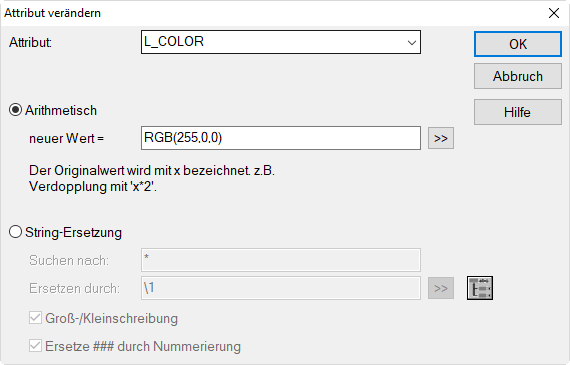Viewport: 570px width, 365px height.
Task: Cancel with the Abbruch button
Action: coord(518,76)
